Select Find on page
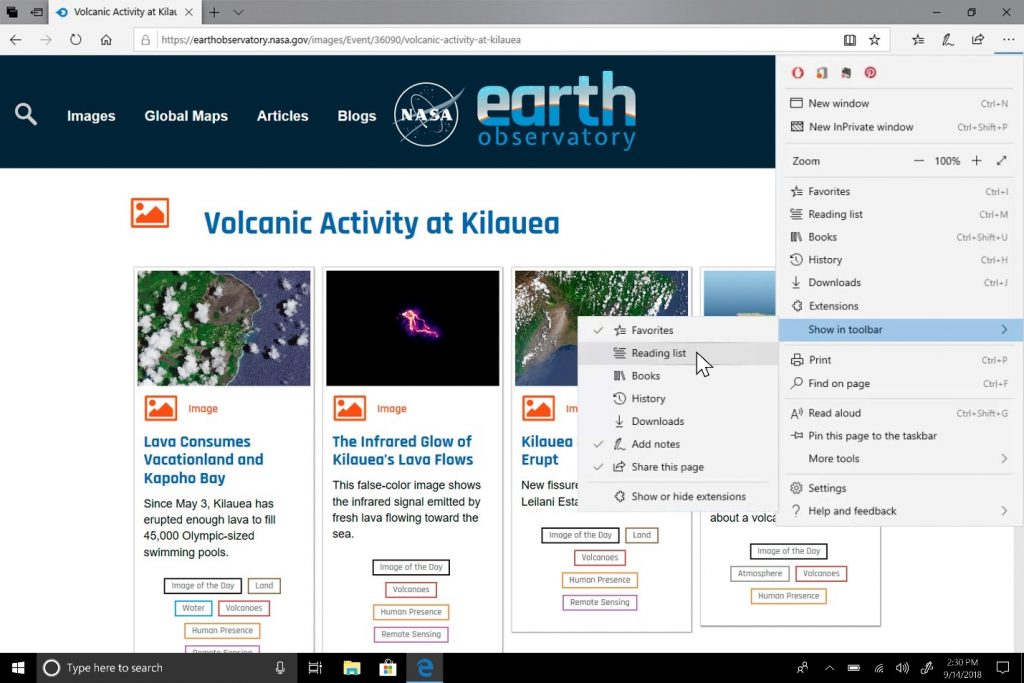The height and width of the screenshot is (683, 1024). [x=899, y=383]
